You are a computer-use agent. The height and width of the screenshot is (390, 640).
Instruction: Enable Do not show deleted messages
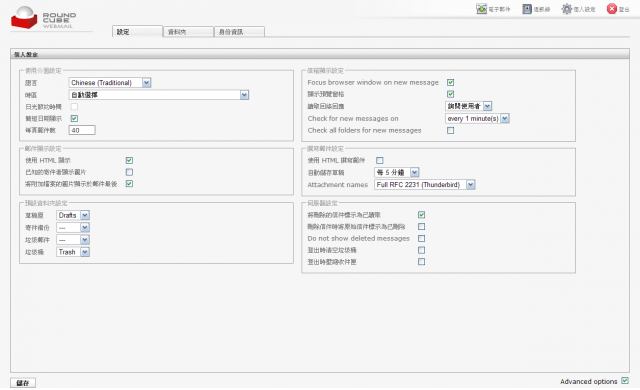(422, 238)
